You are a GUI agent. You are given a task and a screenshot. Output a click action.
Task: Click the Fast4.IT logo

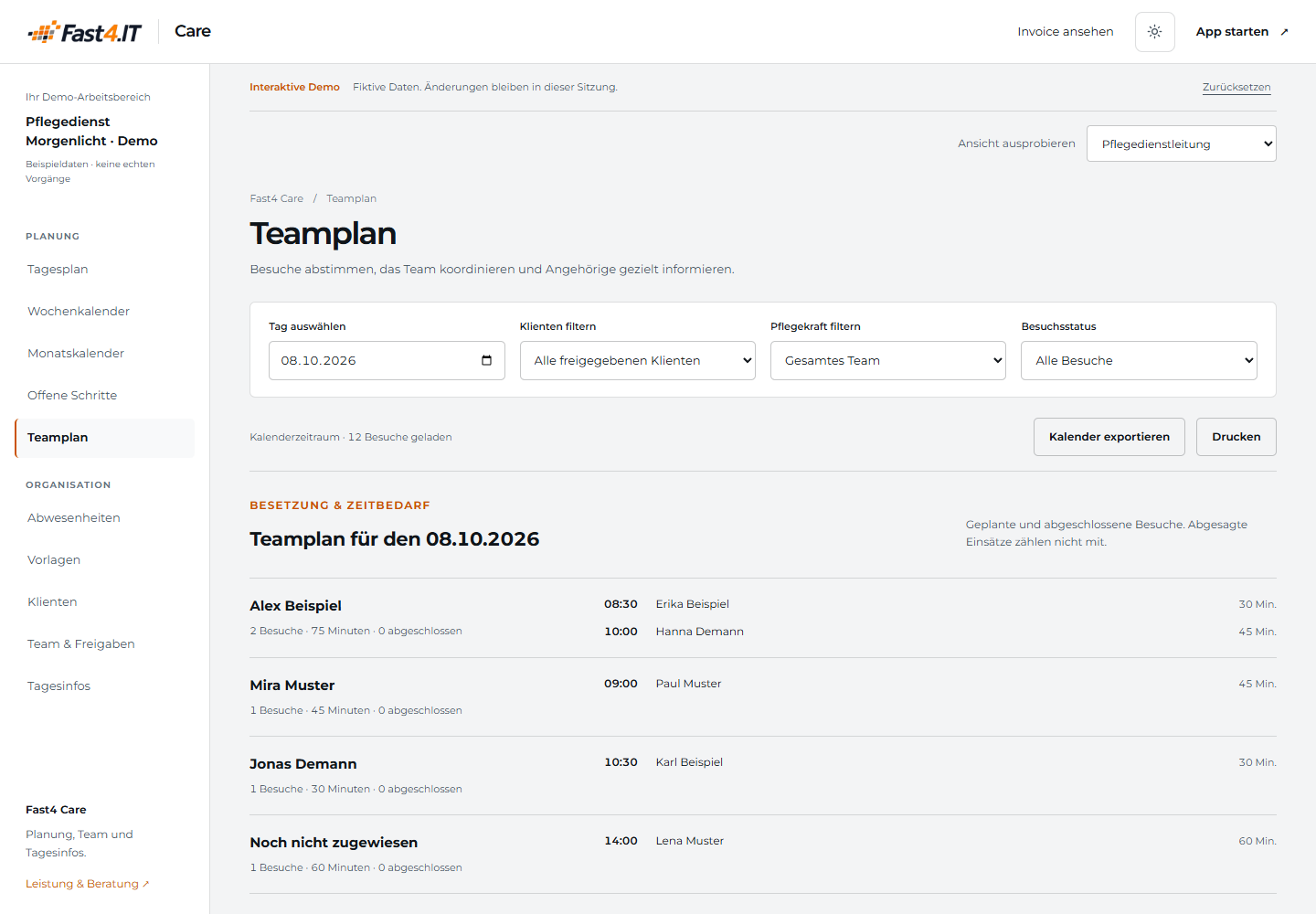pyautogui.click(x=85, y=32)
